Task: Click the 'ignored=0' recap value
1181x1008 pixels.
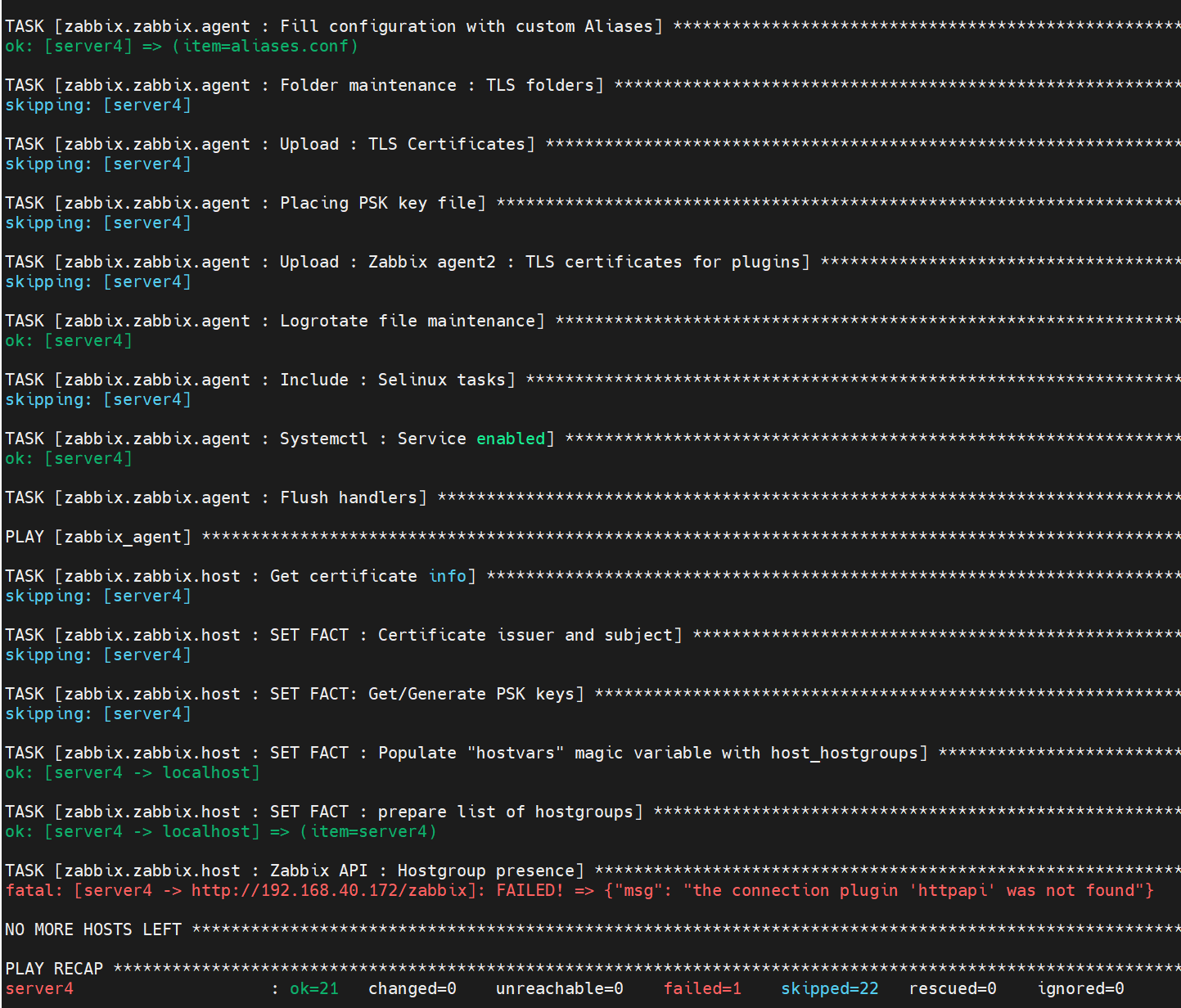Action: click(x=1080, y=988)
